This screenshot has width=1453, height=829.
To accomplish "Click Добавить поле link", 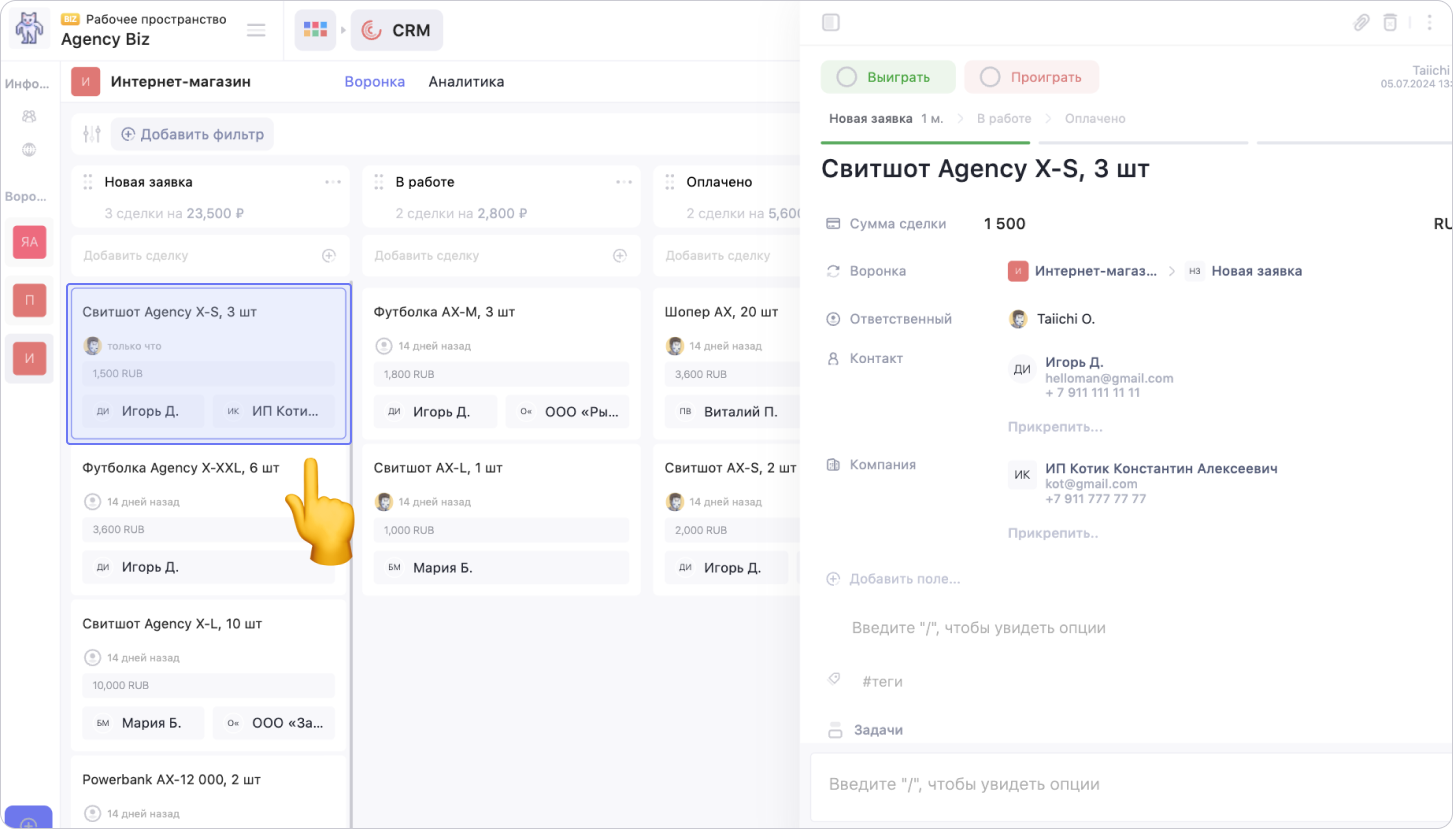I will [904, 579].
